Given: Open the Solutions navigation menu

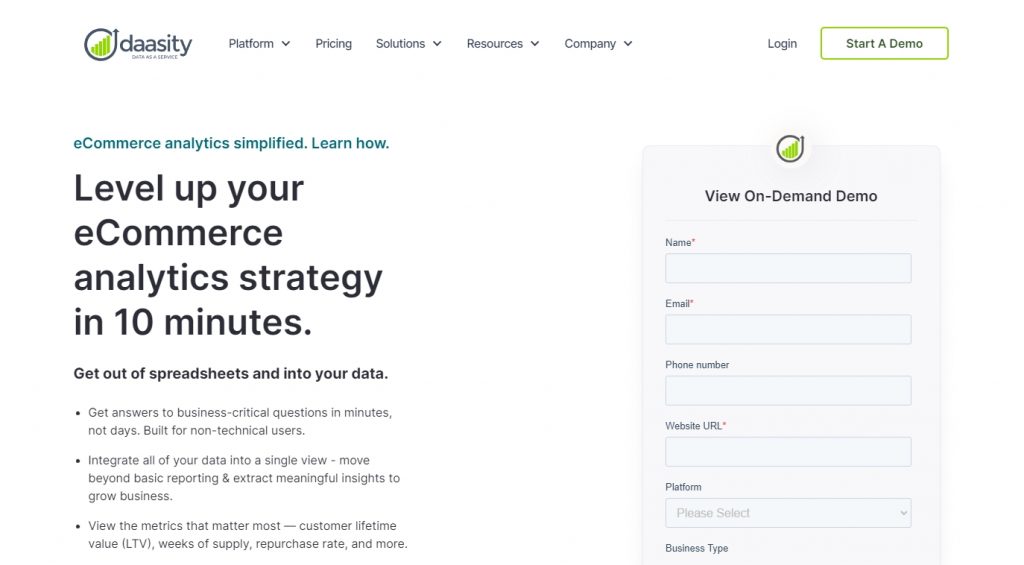Looking at the screenshot, I should pyautogui.click(x=400, y=44).
